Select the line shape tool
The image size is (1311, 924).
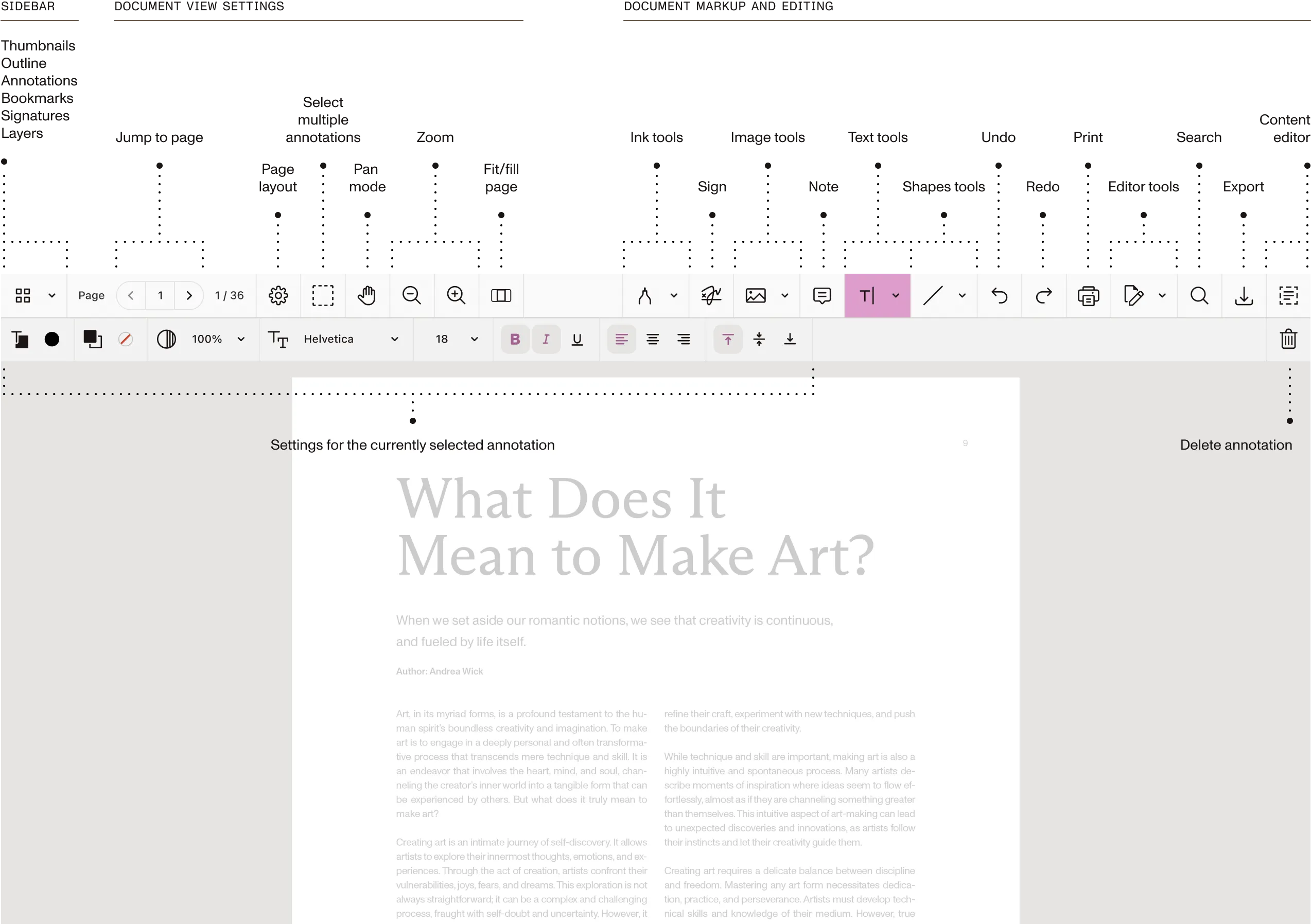pyautogui.click(x=933, y=296)
